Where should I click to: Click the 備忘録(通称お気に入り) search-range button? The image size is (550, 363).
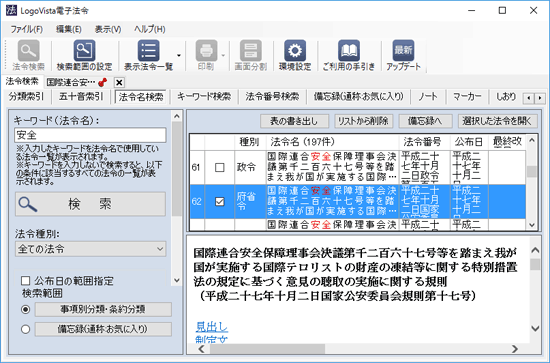103,329
